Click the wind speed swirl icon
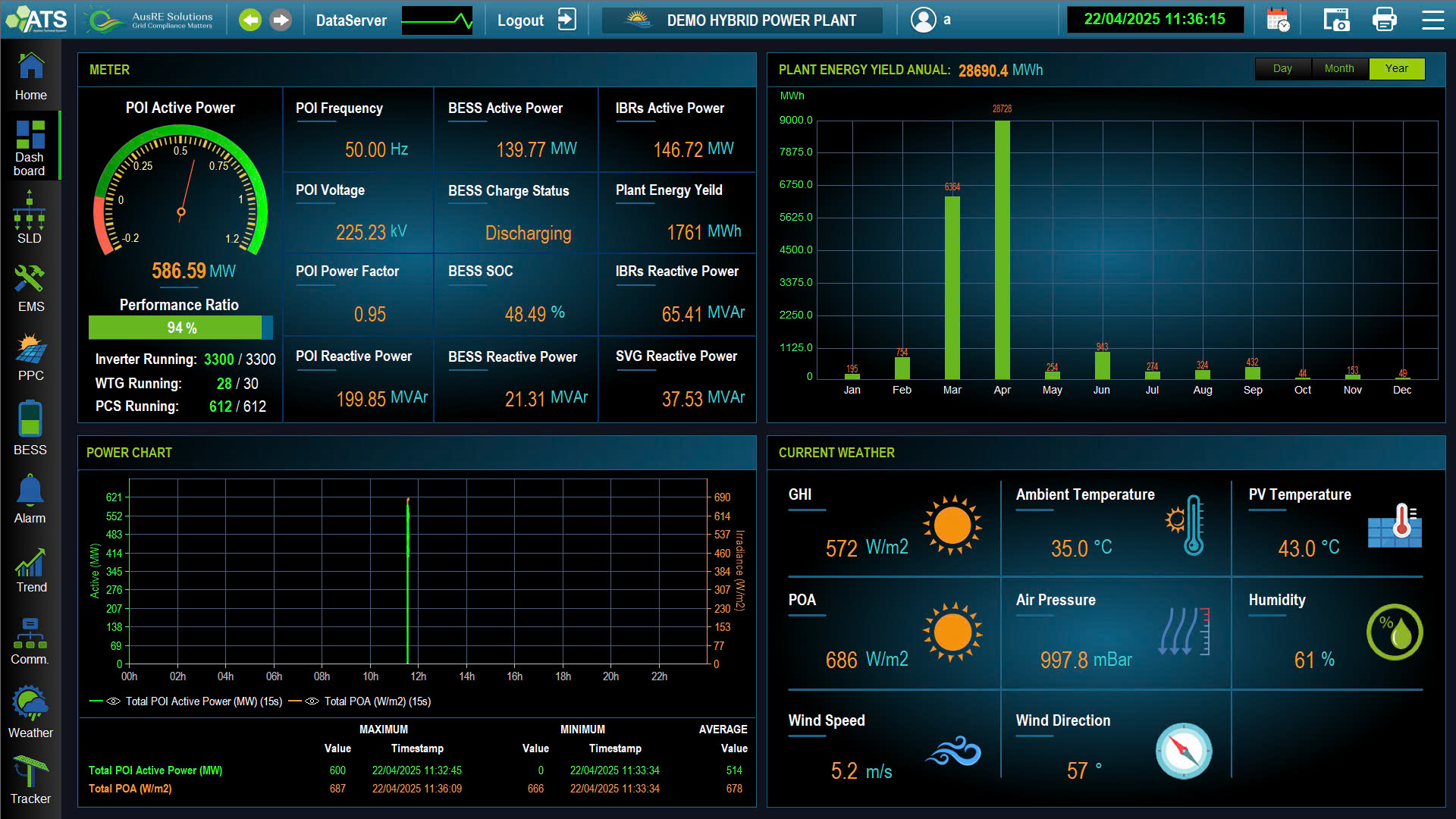 pos(953,752)
